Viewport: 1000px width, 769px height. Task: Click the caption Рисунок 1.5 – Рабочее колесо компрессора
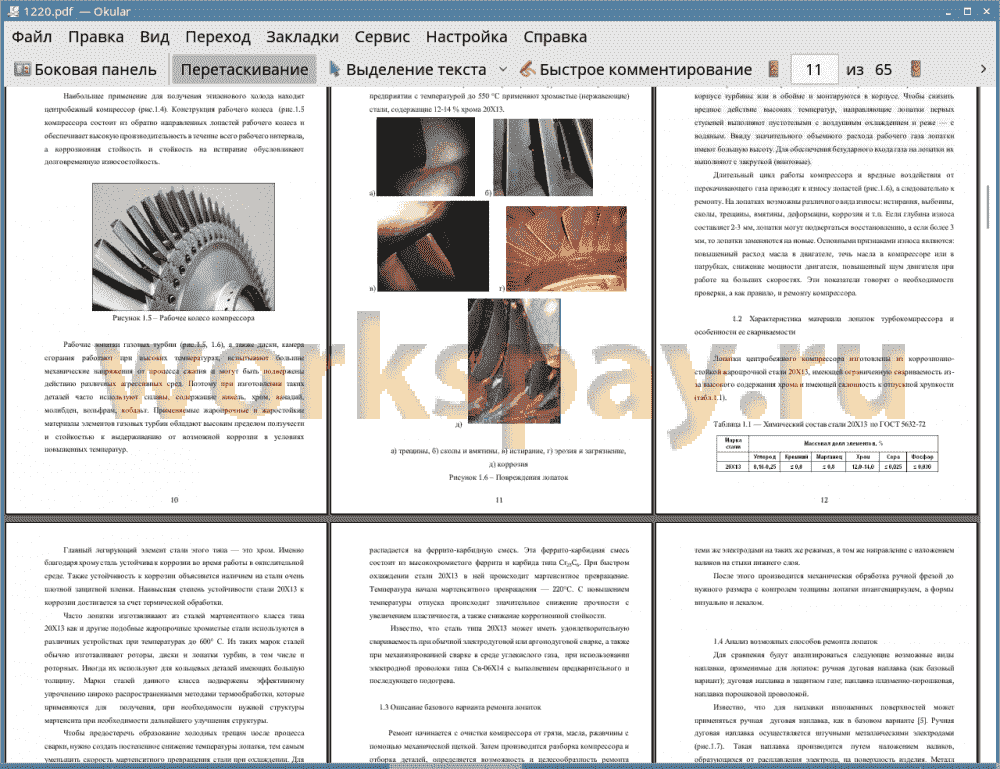pyautogui.click(x=184, y=318)
